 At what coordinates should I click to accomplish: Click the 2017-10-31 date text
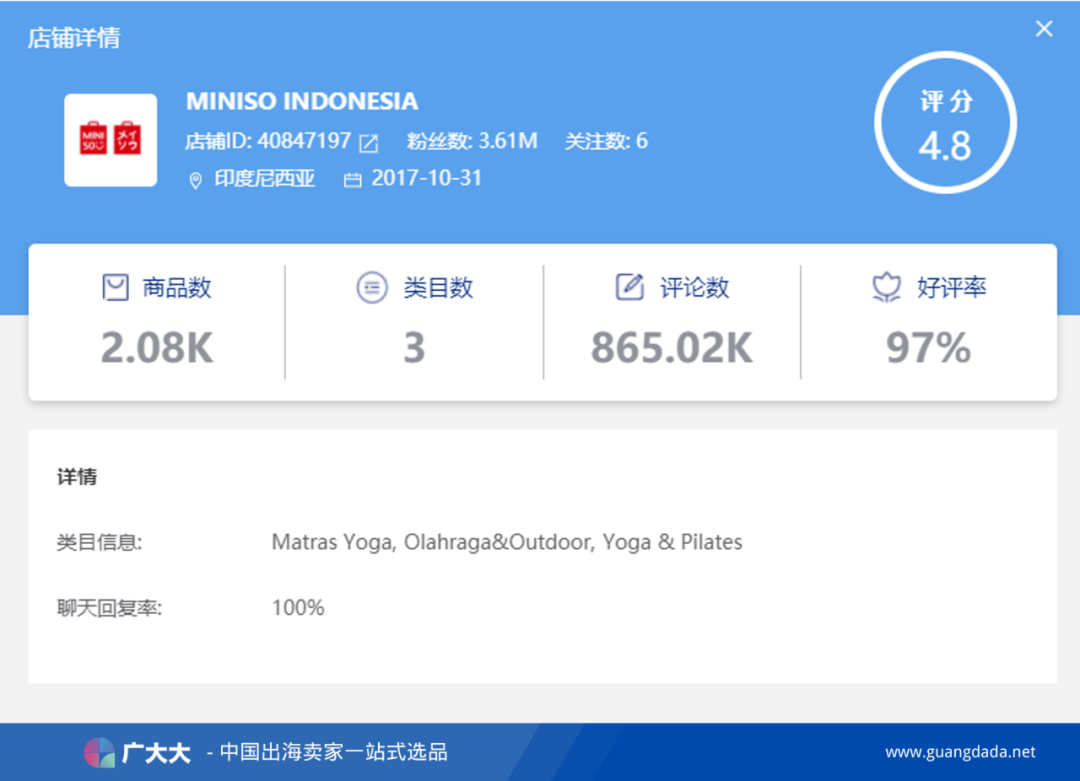point(426,178)
